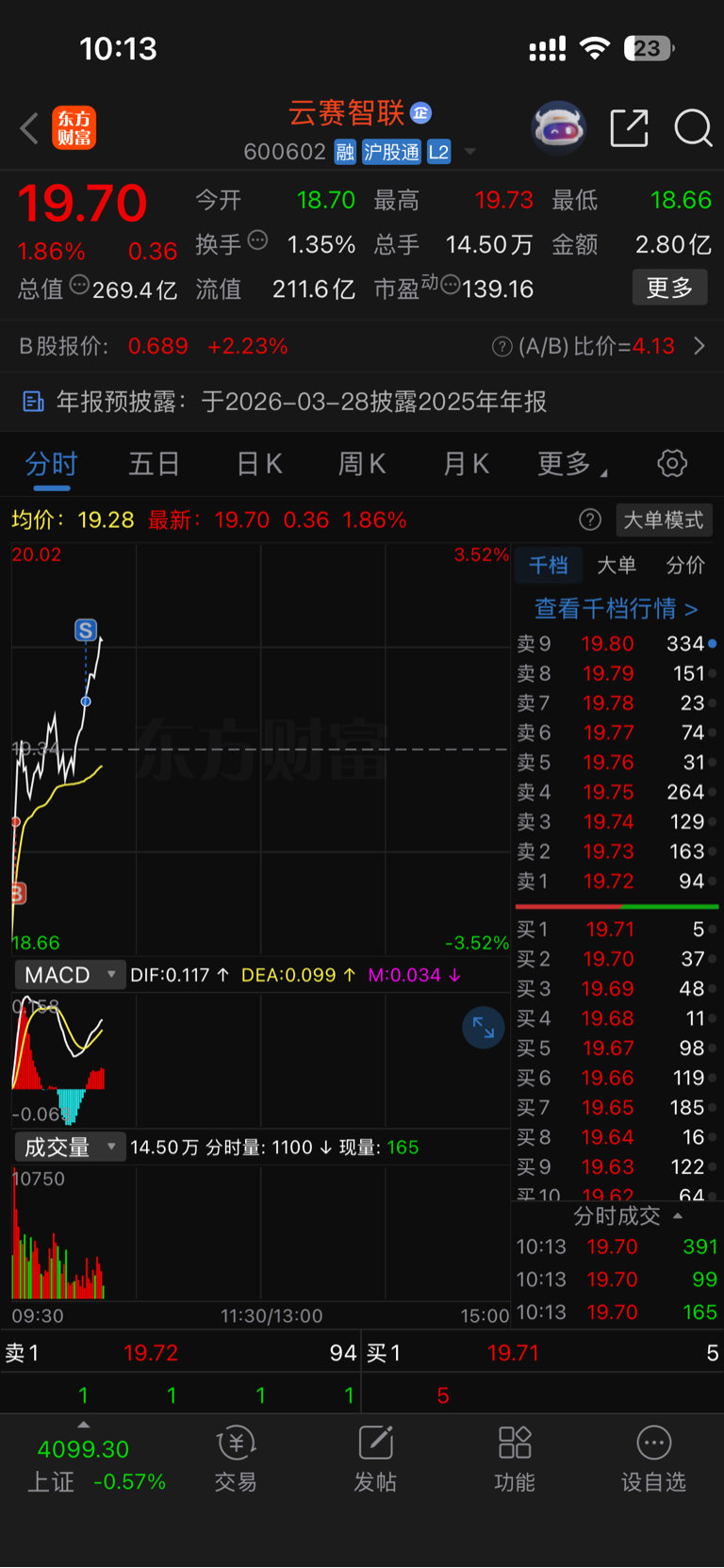Open the MACD indicator dropdown
724x1568 pixels.
70,975
